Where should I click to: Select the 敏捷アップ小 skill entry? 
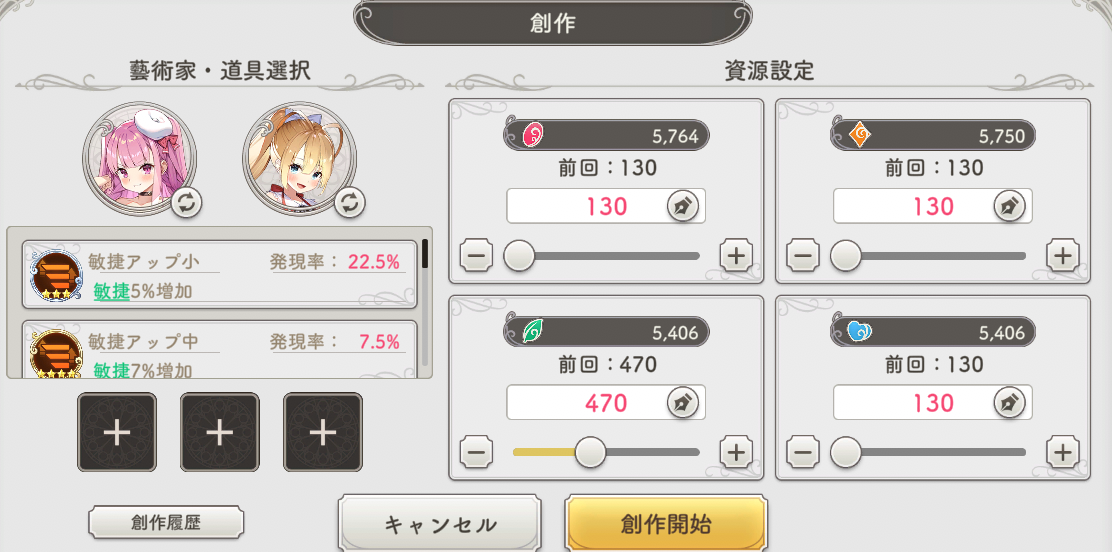(220, 275)
